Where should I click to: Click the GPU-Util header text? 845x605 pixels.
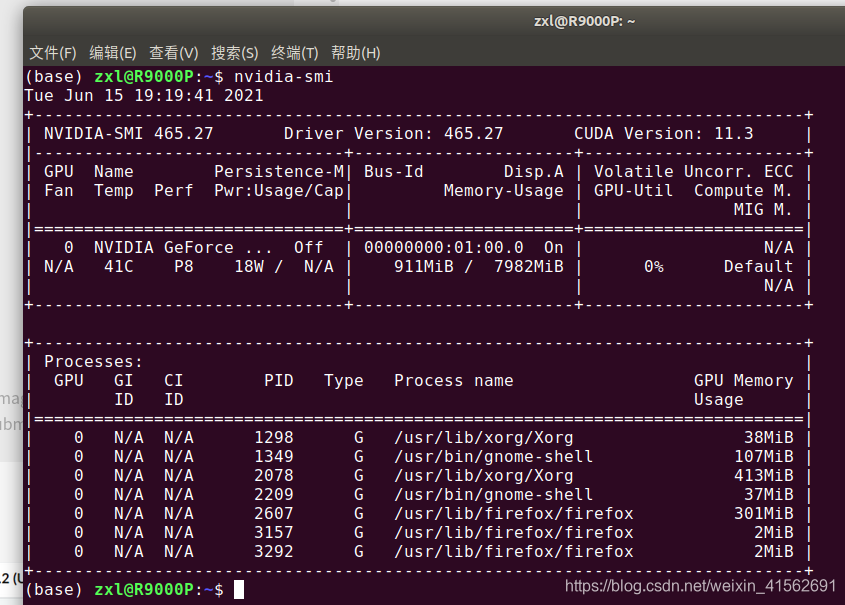coord(633,191)
